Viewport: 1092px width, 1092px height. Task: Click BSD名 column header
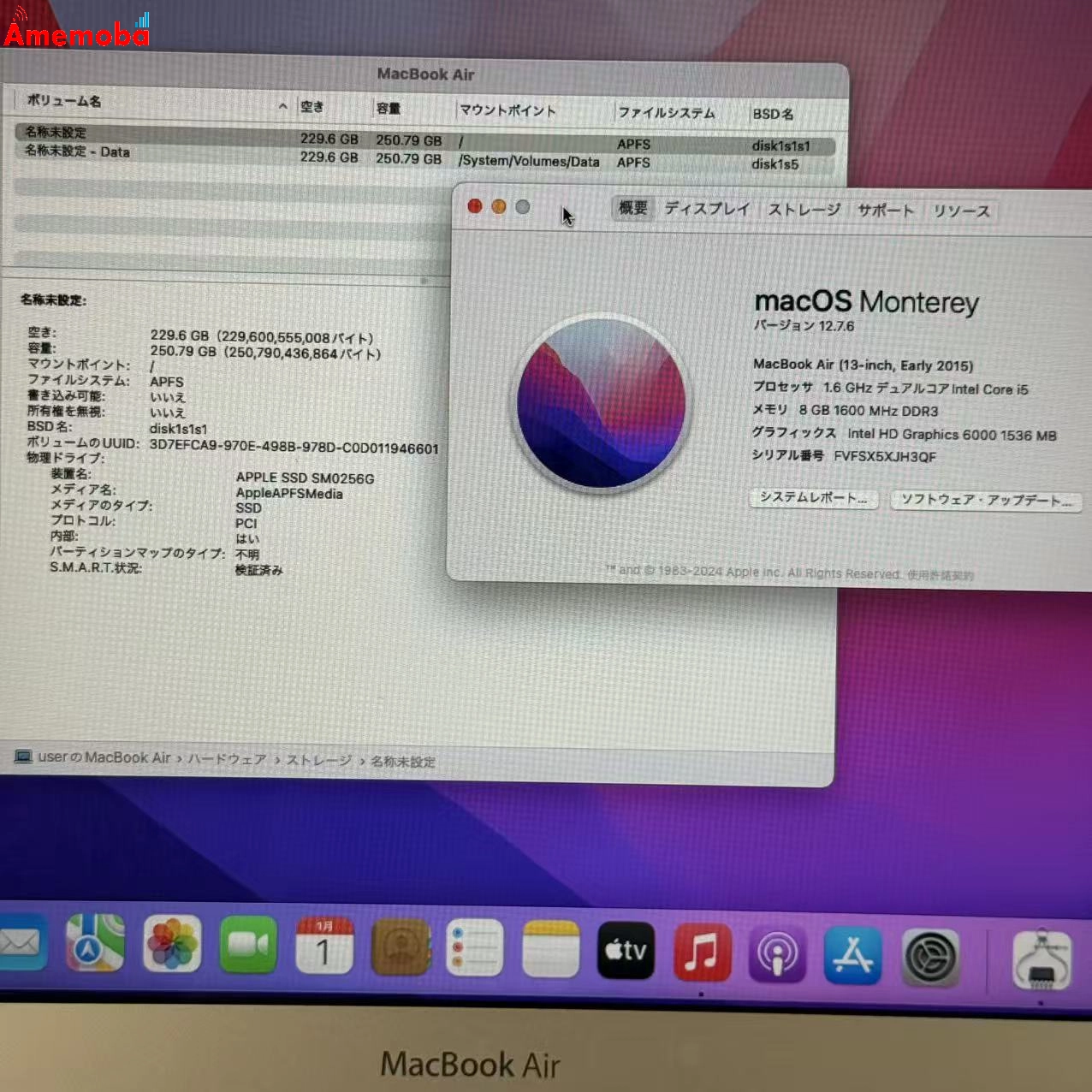click(x=773, y=114)
